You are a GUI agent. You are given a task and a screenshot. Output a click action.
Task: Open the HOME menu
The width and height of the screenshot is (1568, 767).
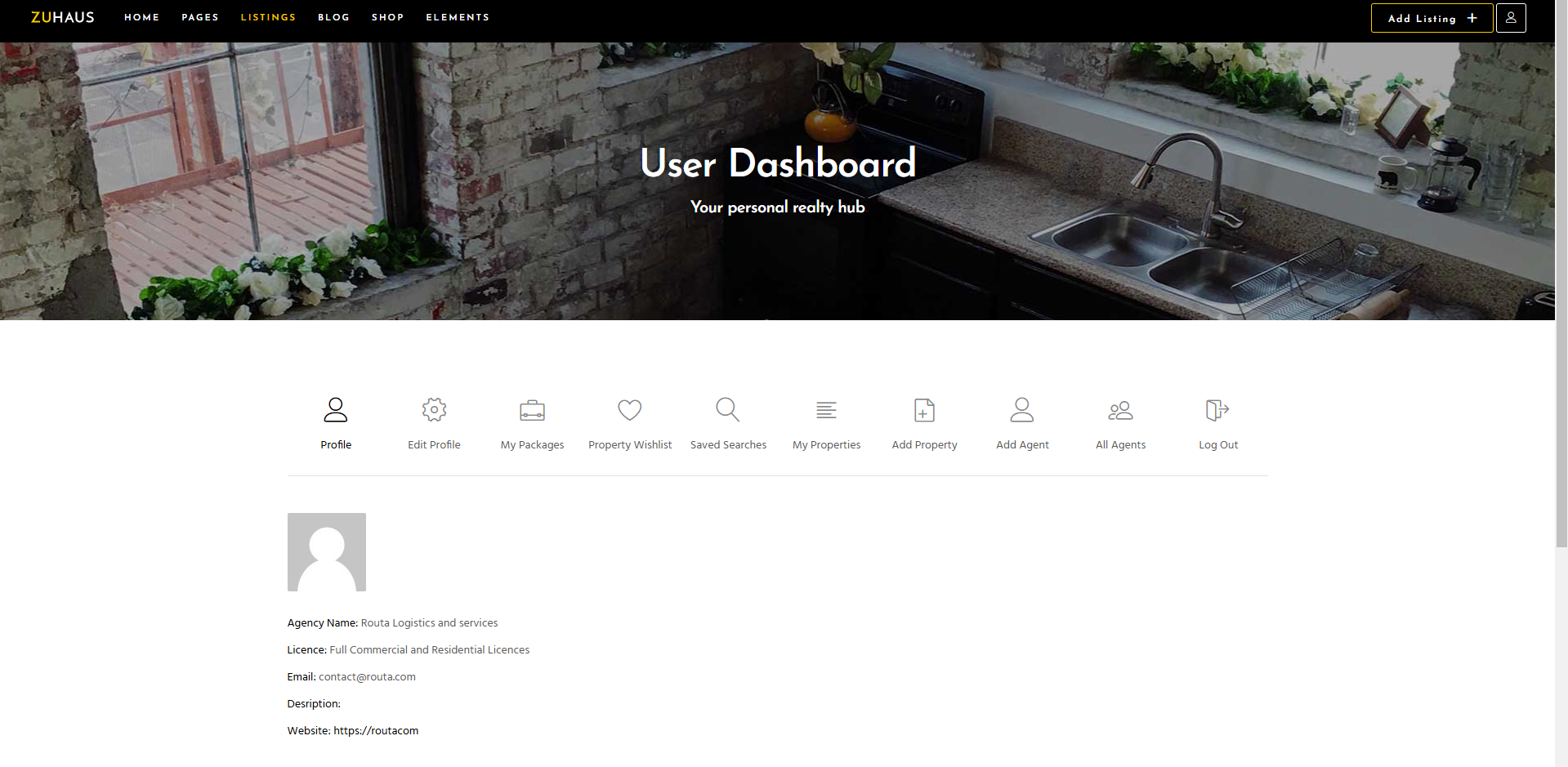point(141,17)
